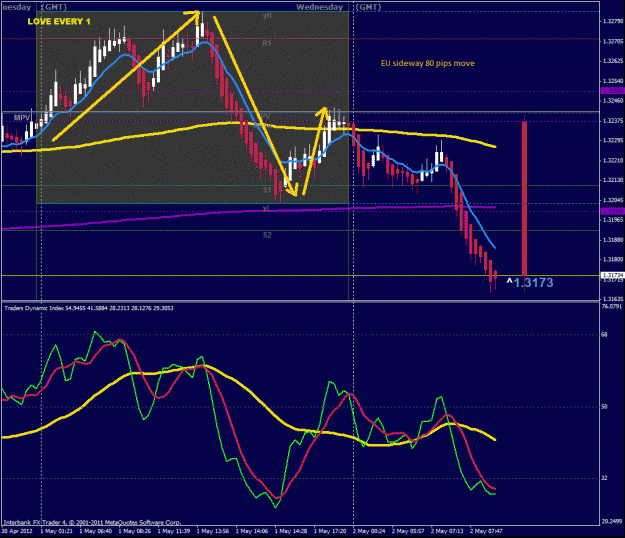Viewport: 625px width, 538px height.
Task: Click the "Wednesday" day label
Action: point(319,7)
